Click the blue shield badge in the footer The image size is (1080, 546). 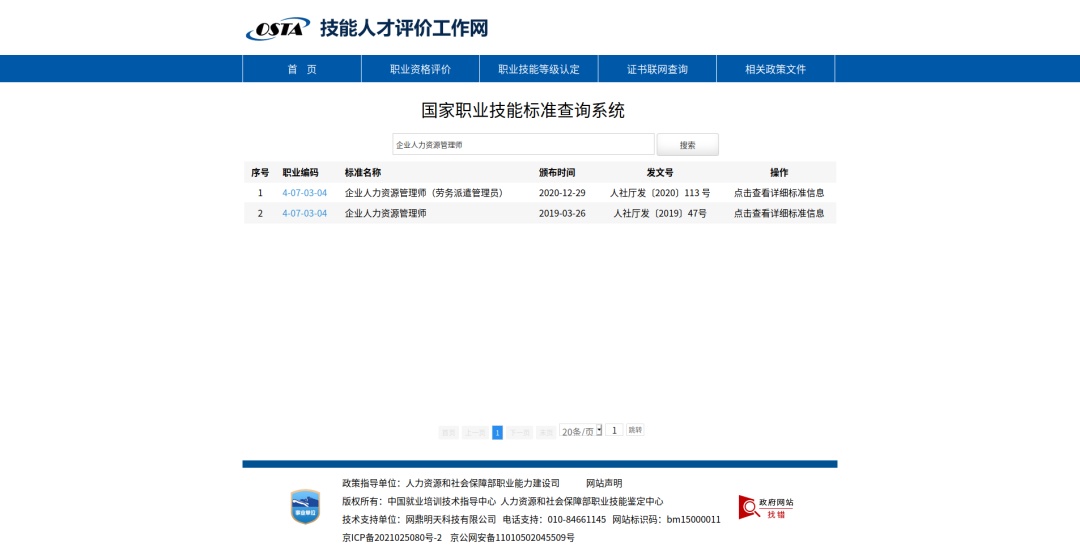(305, 507)
